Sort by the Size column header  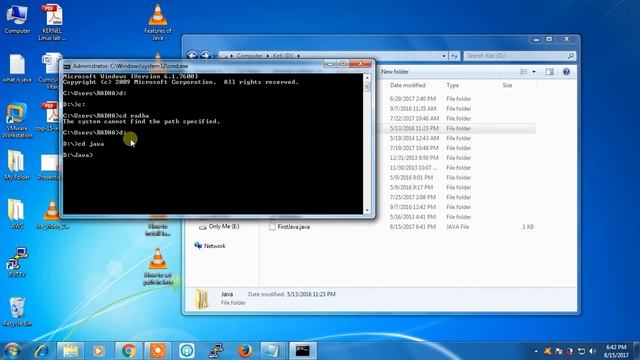(507, 85)
